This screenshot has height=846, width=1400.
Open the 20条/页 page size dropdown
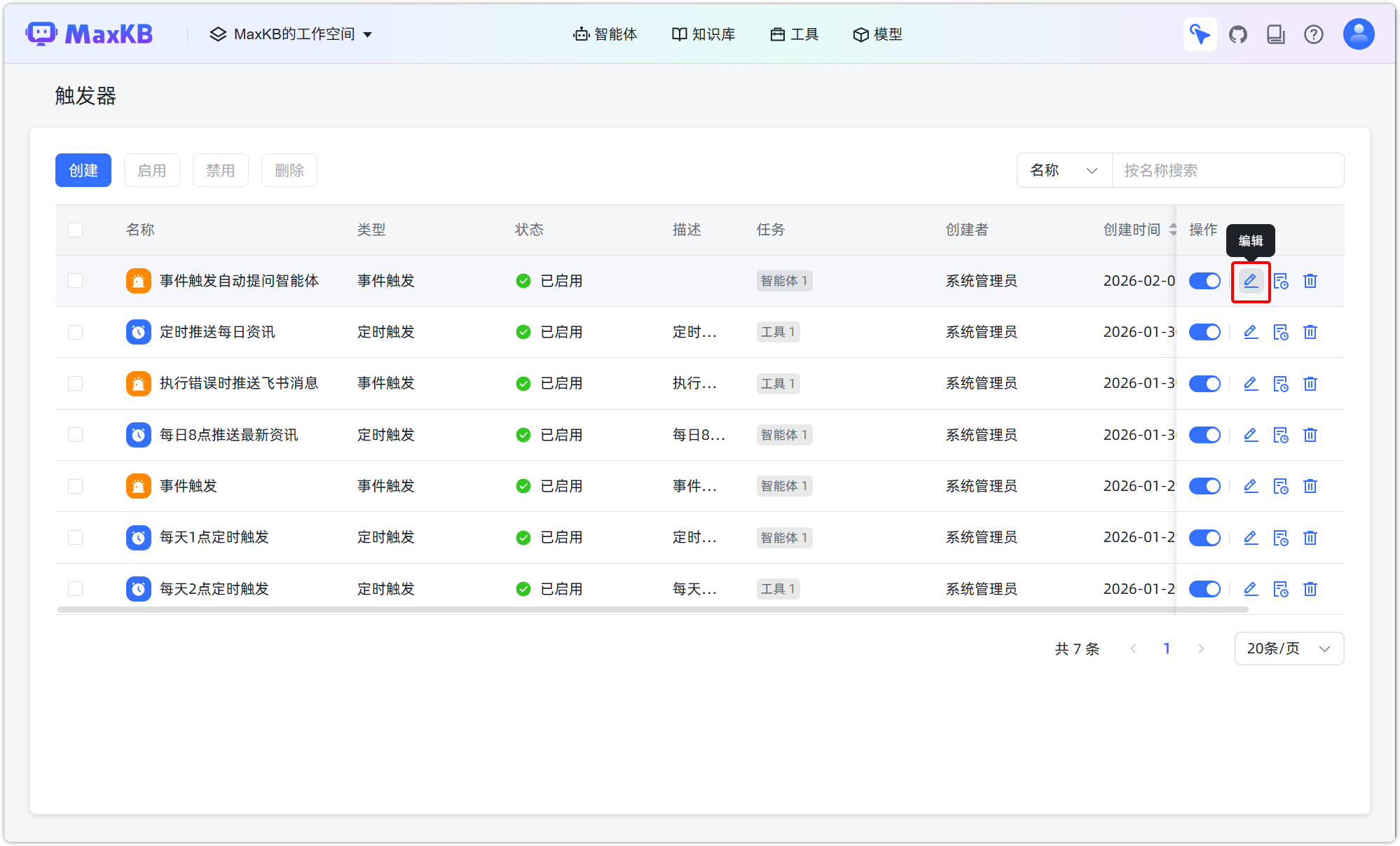pyautogui.click(x=1289, y=649)
